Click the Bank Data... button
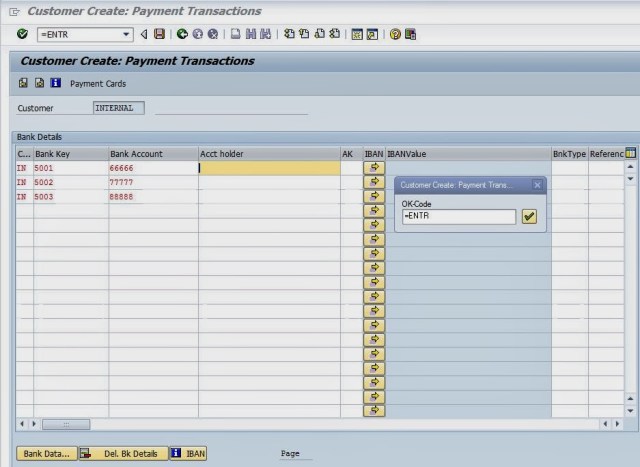The width and height of the screenshot is (640, 467). [x=47, y=454]
